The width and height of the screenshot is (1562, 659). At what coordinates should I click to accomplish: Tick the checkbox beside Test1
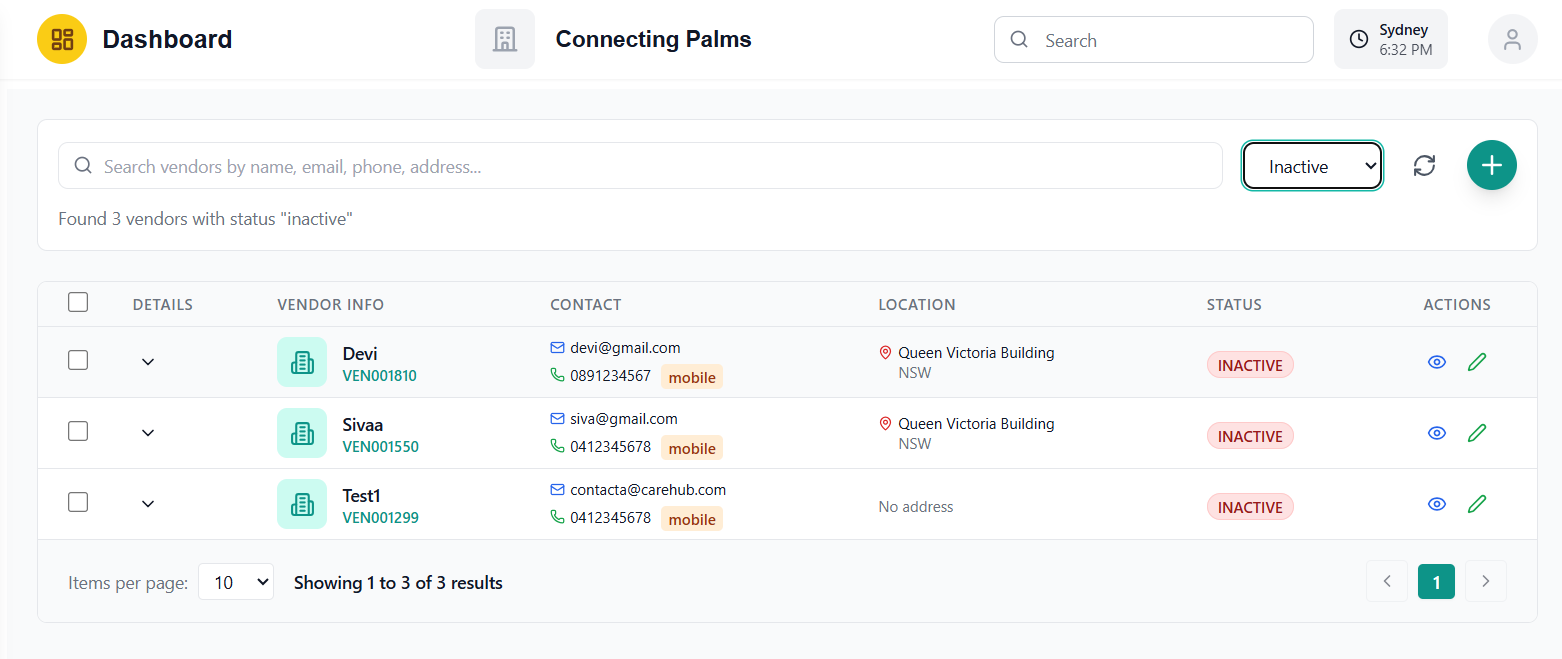pyautogui.click(x=77, y=502)
